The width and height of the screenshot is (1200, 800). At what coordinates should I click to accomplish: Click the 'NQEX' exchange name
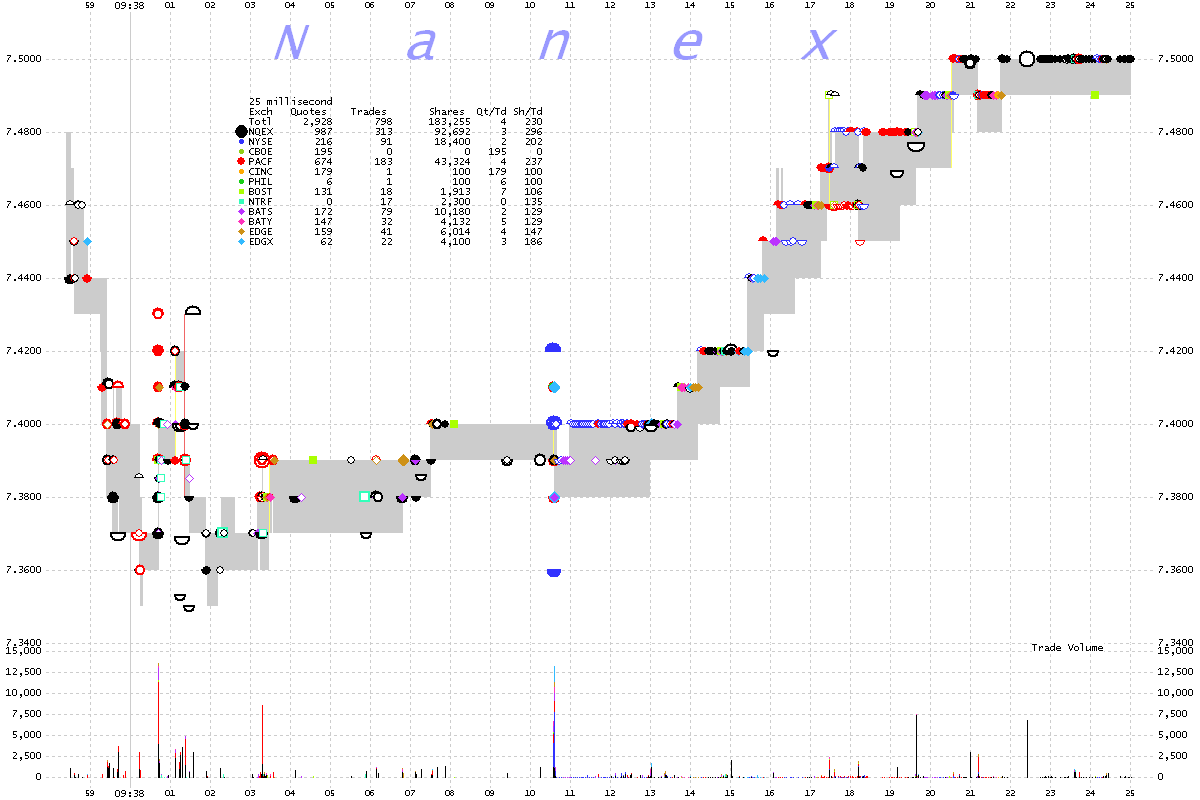click(260, 132)
